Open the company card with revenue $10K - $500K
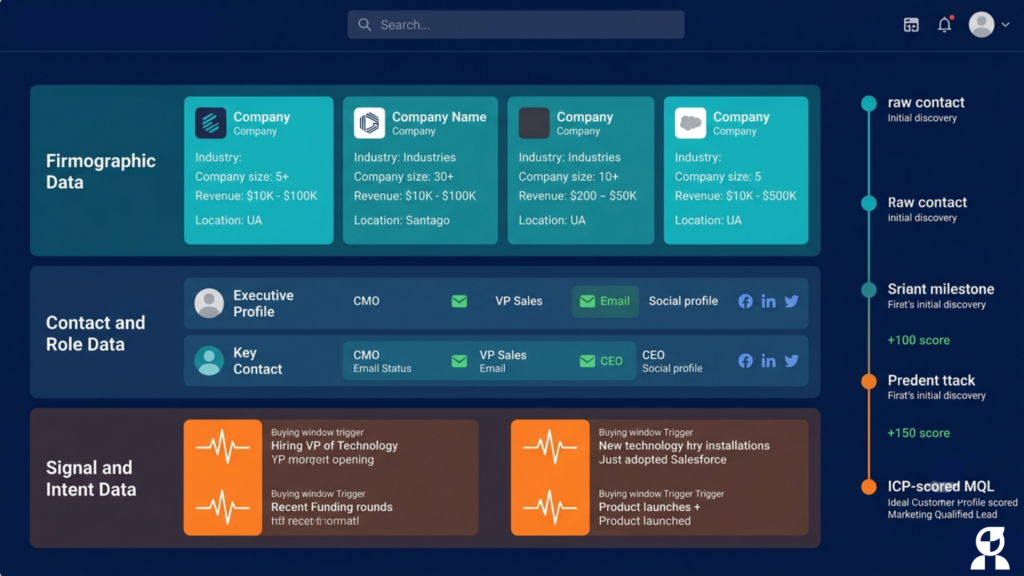The height and width of the screenshot is (576, 1024). 736,170
